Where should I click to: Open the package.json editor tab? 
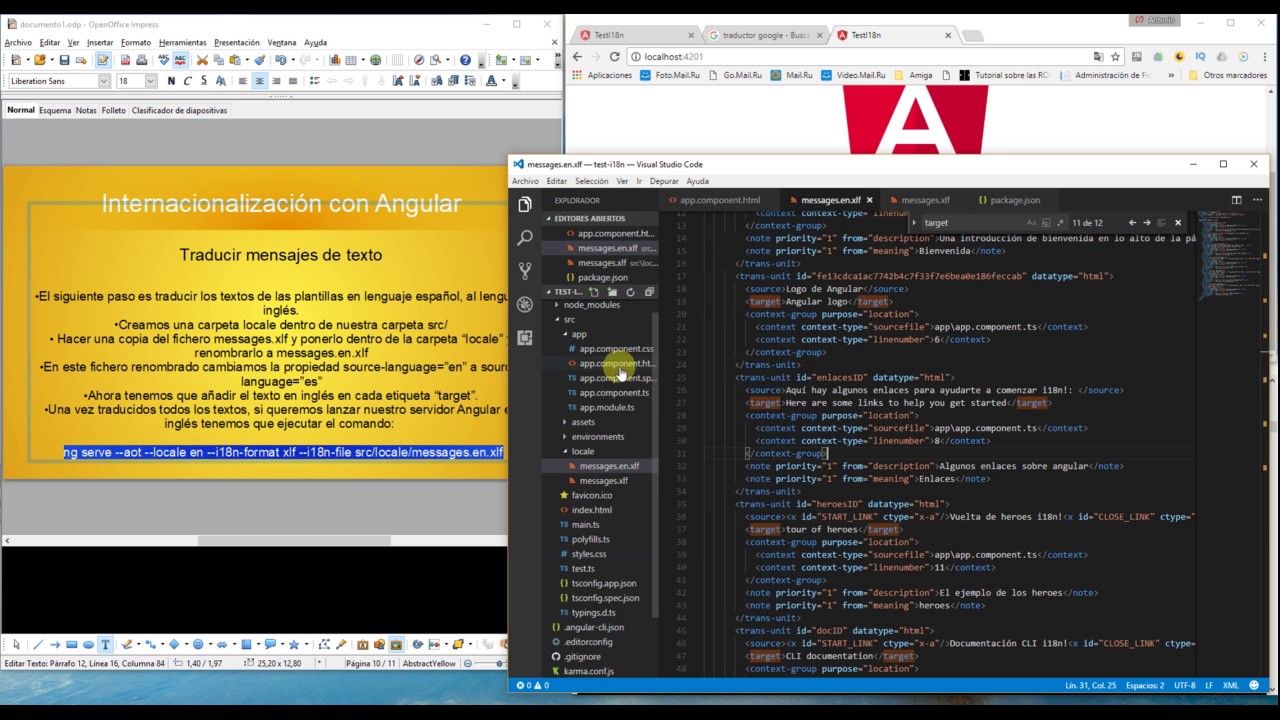tap(1014, 200)
